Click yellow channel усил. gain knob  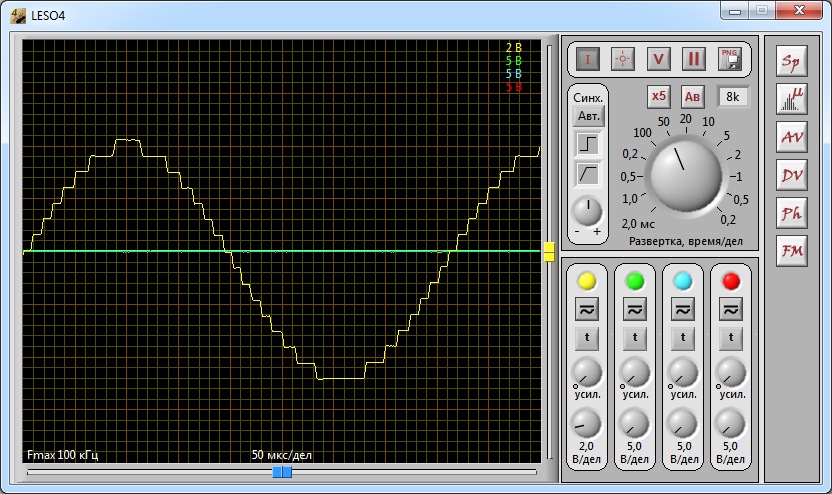tap(587, 373)
